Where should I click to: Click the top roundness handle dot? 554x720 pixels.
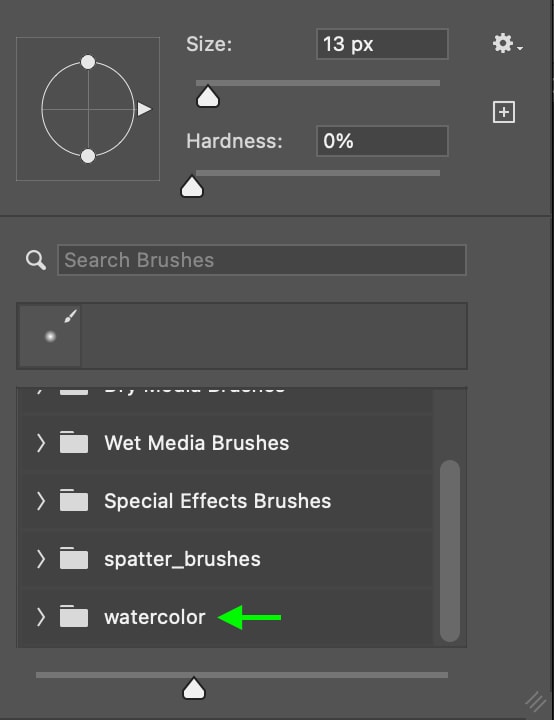click(x=88, y=62)
